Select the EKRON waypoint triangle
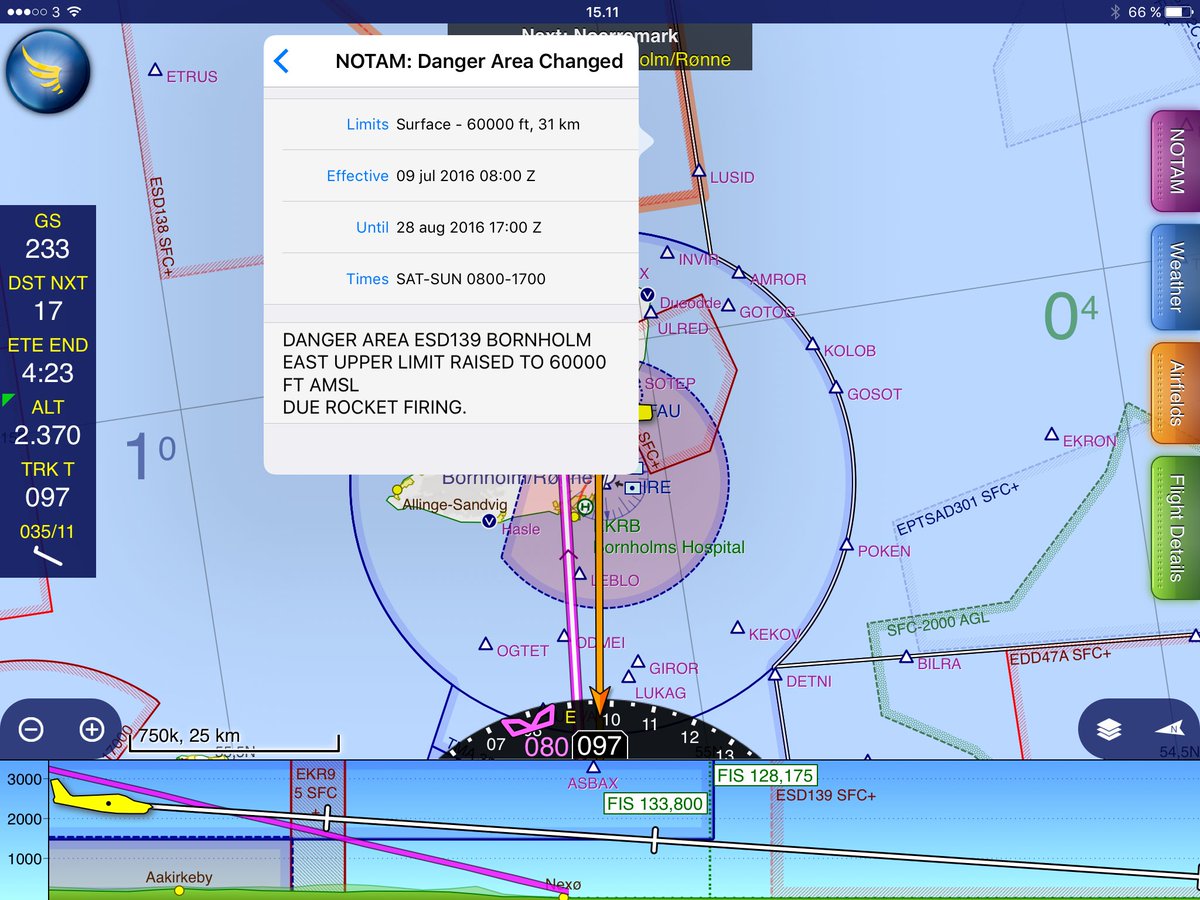 pyautogui.click(x=1051, y=434)
